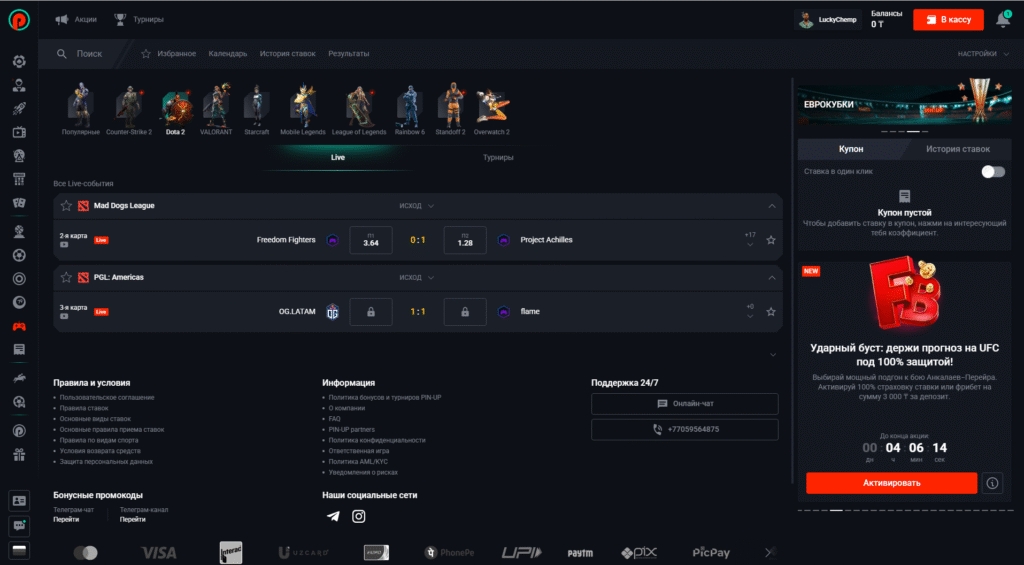Favorite the Freedom Fighters vs Project Achilles match
The image size is (1024, 565).
pyautogui.click(x=771, y=240)
